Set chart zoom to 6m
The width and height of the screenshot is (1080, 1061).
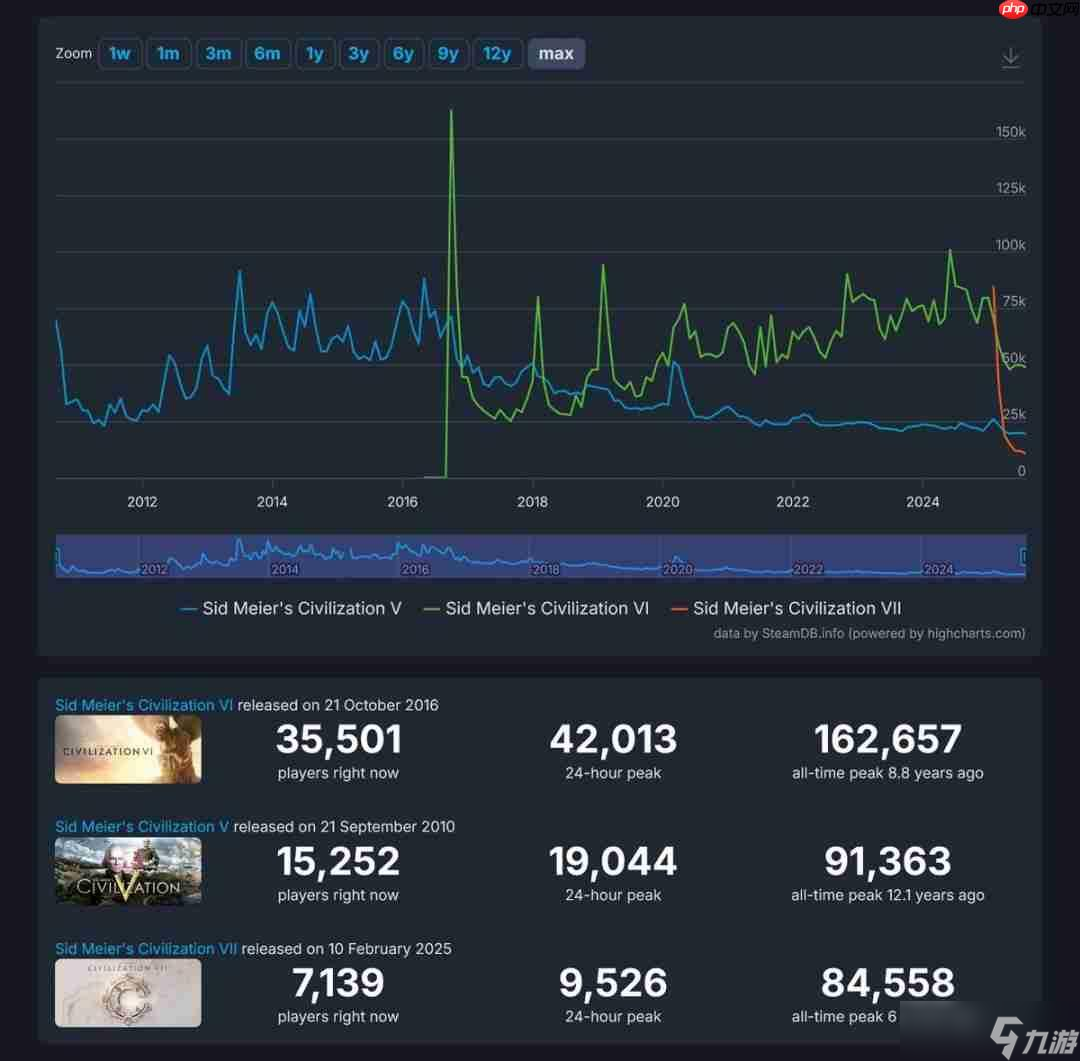tap(267, 54)
